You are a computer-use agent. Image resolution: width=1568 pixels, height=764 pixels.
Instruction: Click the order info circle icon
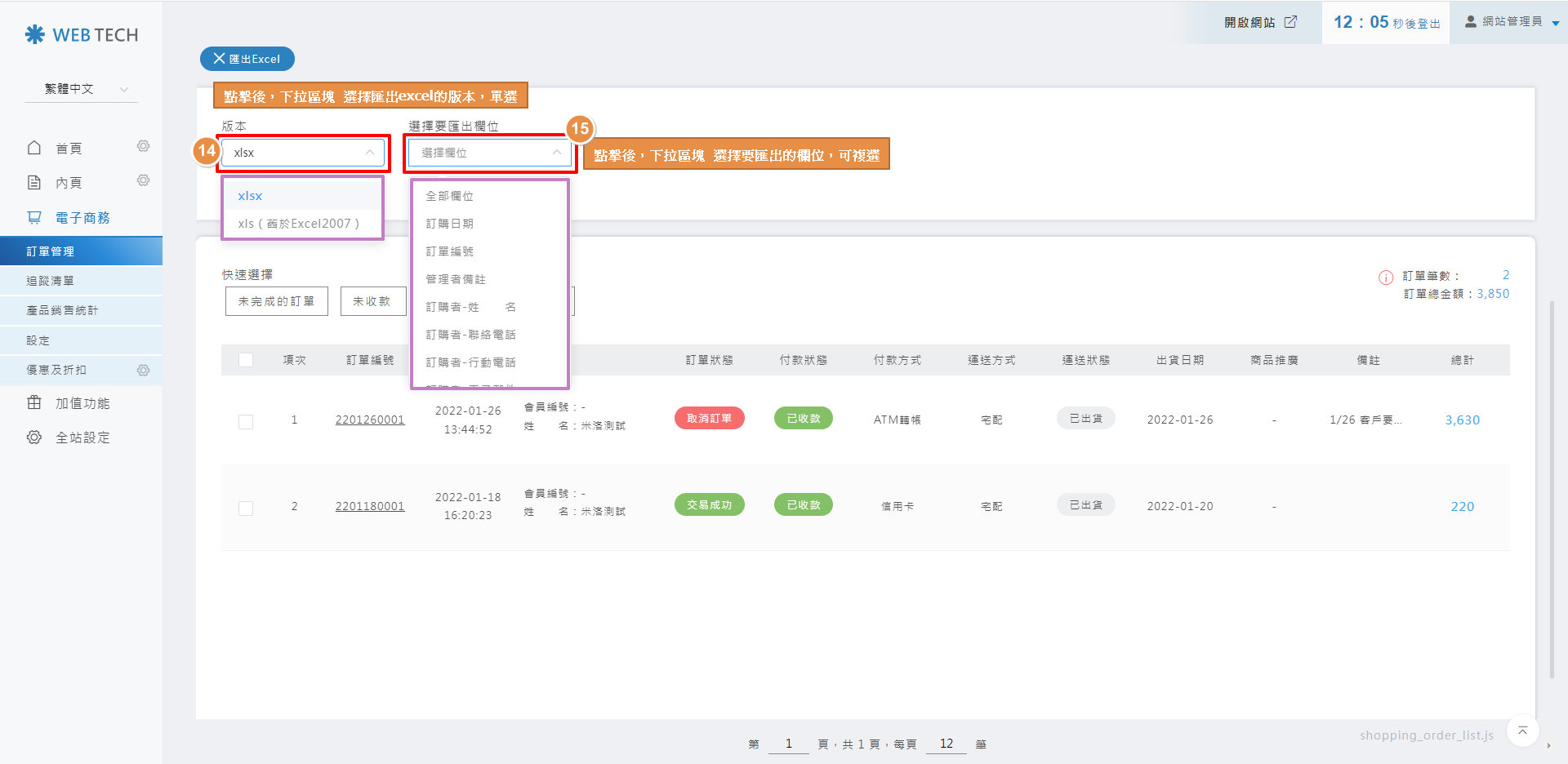coord(1386,278)
